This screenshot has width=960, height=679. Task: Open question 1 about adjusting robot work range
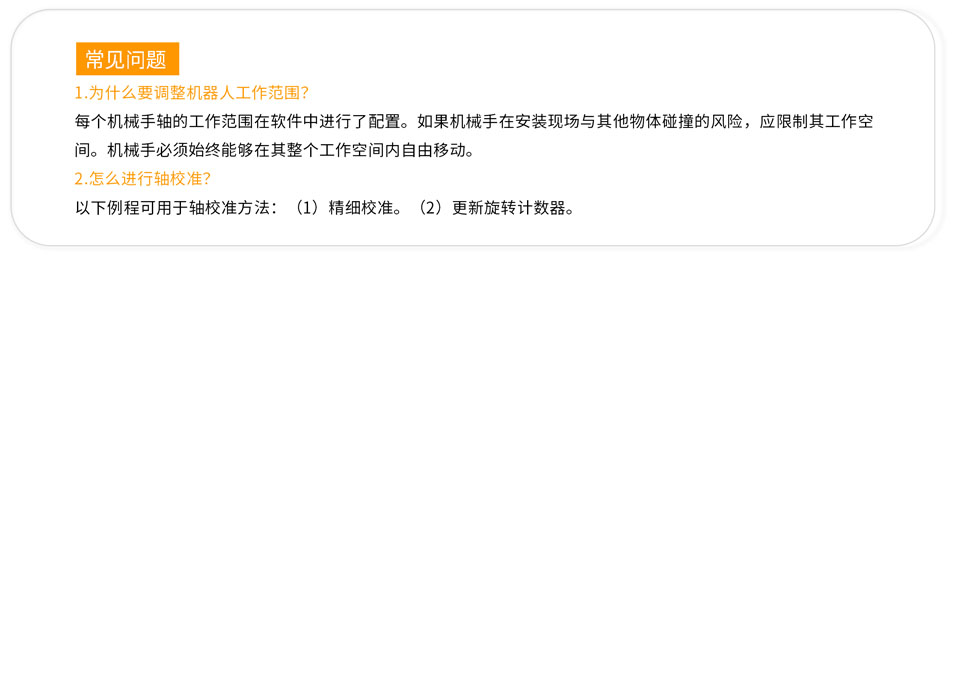pos(192,92)
